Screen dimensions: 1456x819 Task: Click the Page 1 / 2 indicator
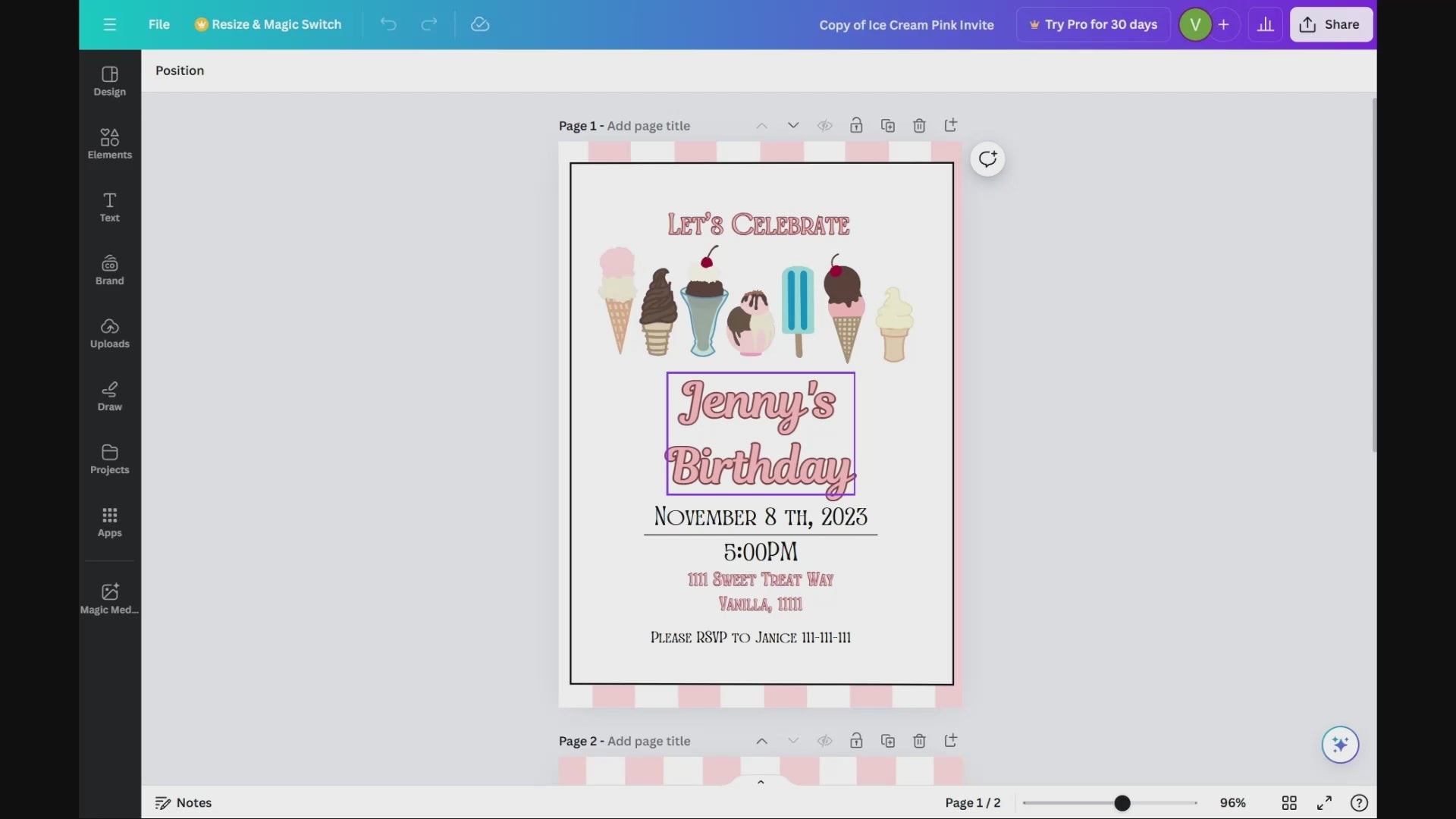(x=973, y=802)
